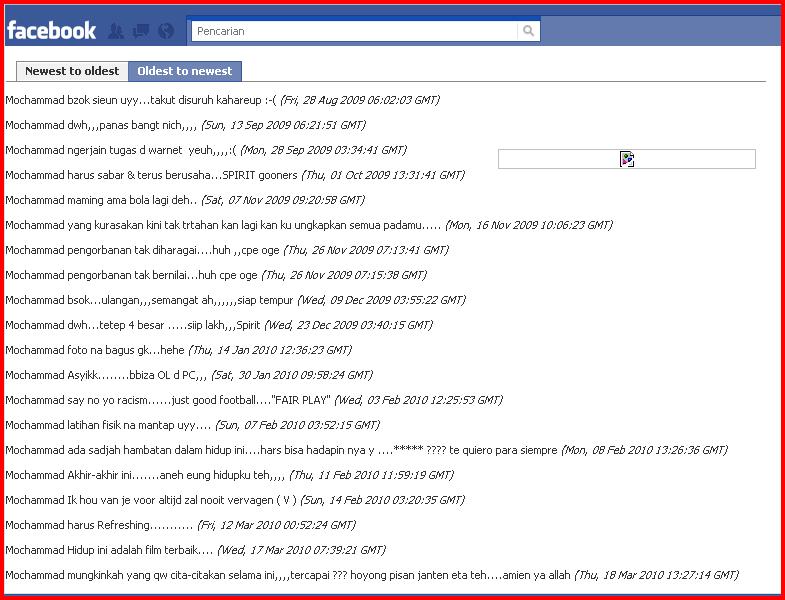Click timestamp Thu, 18 Mar 2010 13:27:14 GMT

click(x=656, y=575)
